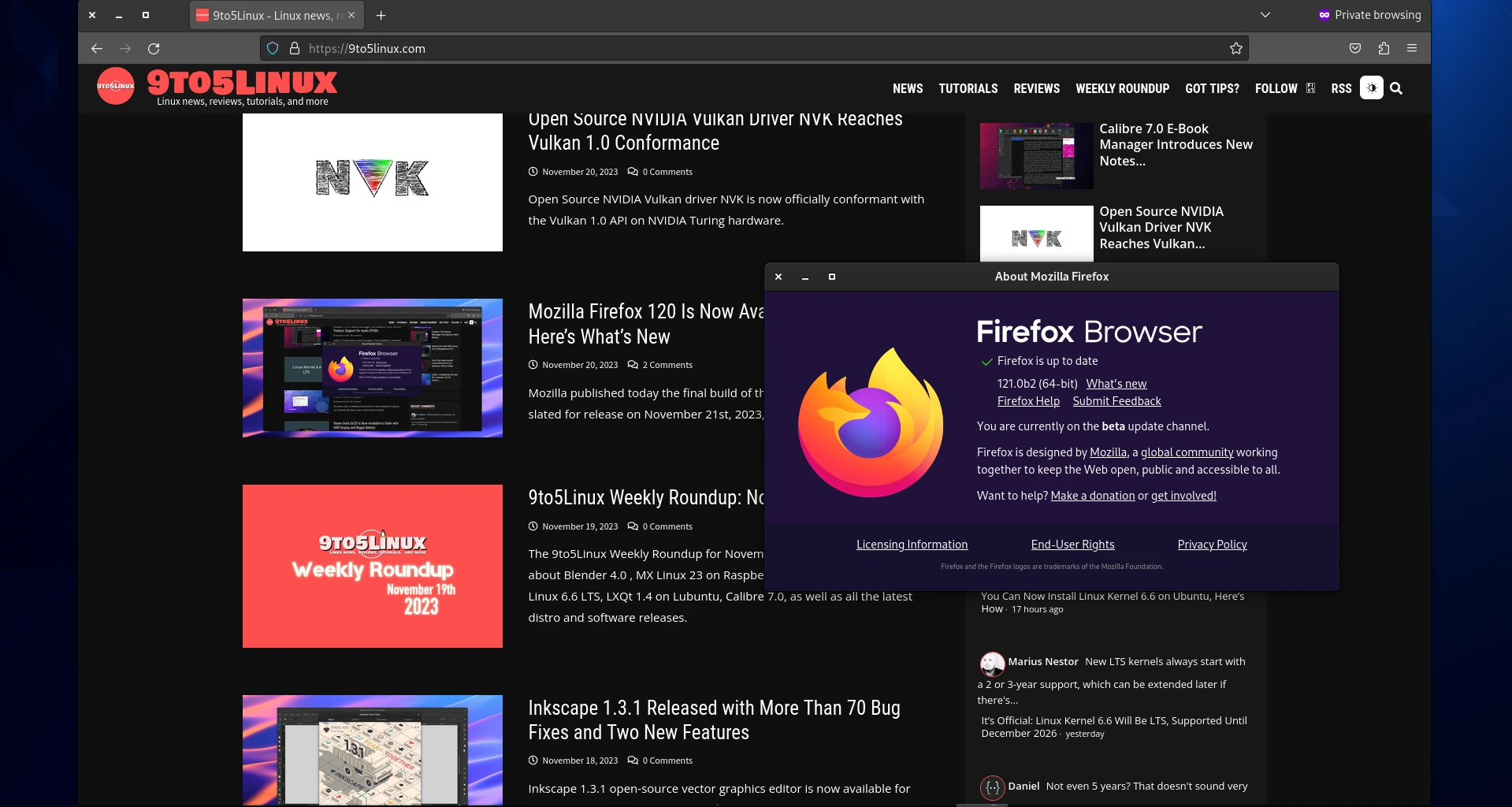This screenshot has width=1512, height=807.
Task: Open the tracking protection shield
Action: [x=272, y=48]
